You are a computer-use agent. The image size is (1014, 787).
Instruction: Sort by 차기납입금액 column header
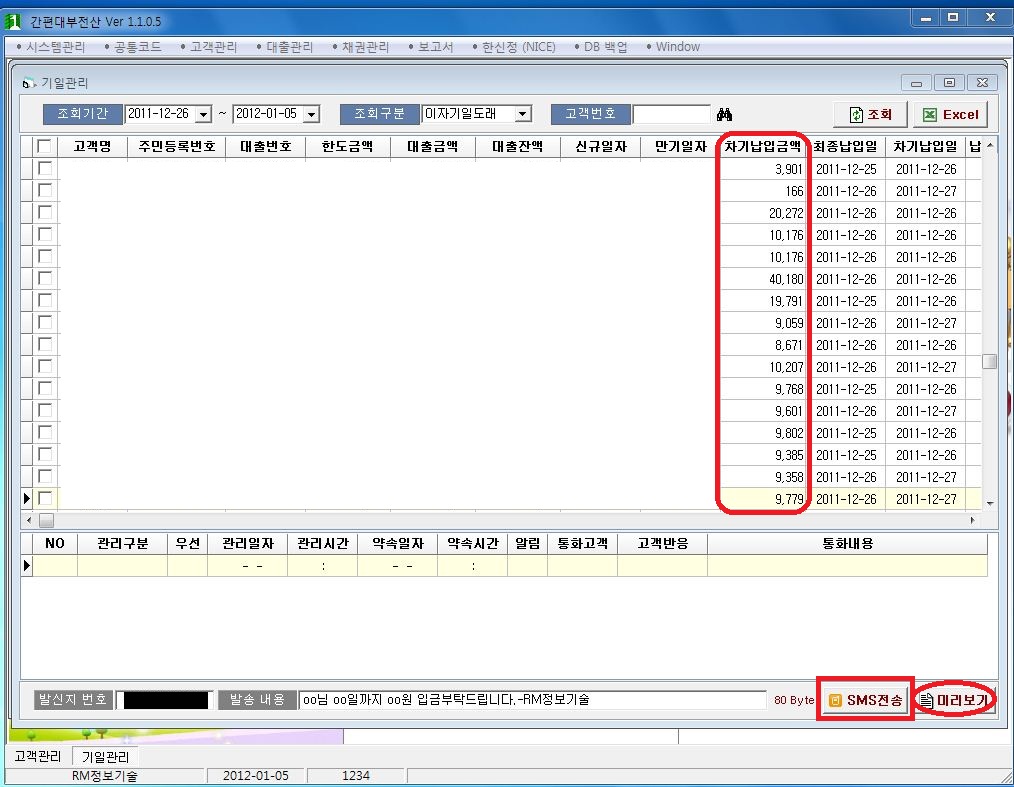(763, 147)
